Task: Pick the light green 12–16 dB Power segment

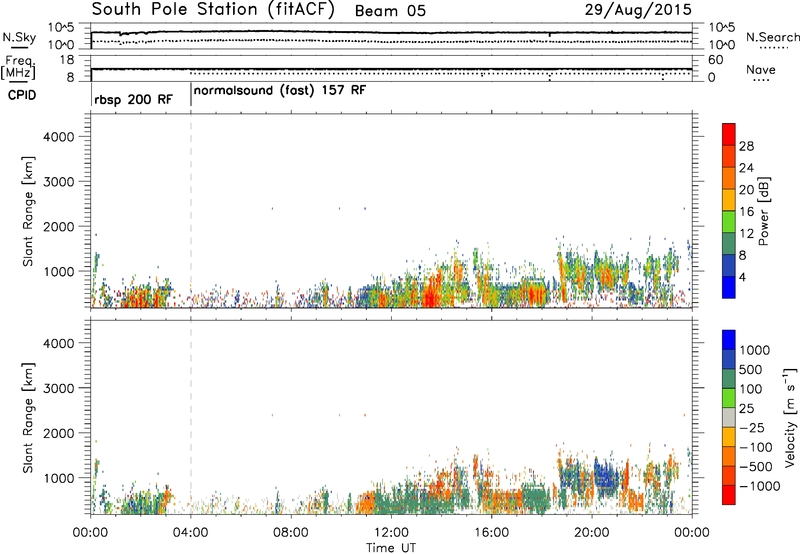Action: point(729,222)
